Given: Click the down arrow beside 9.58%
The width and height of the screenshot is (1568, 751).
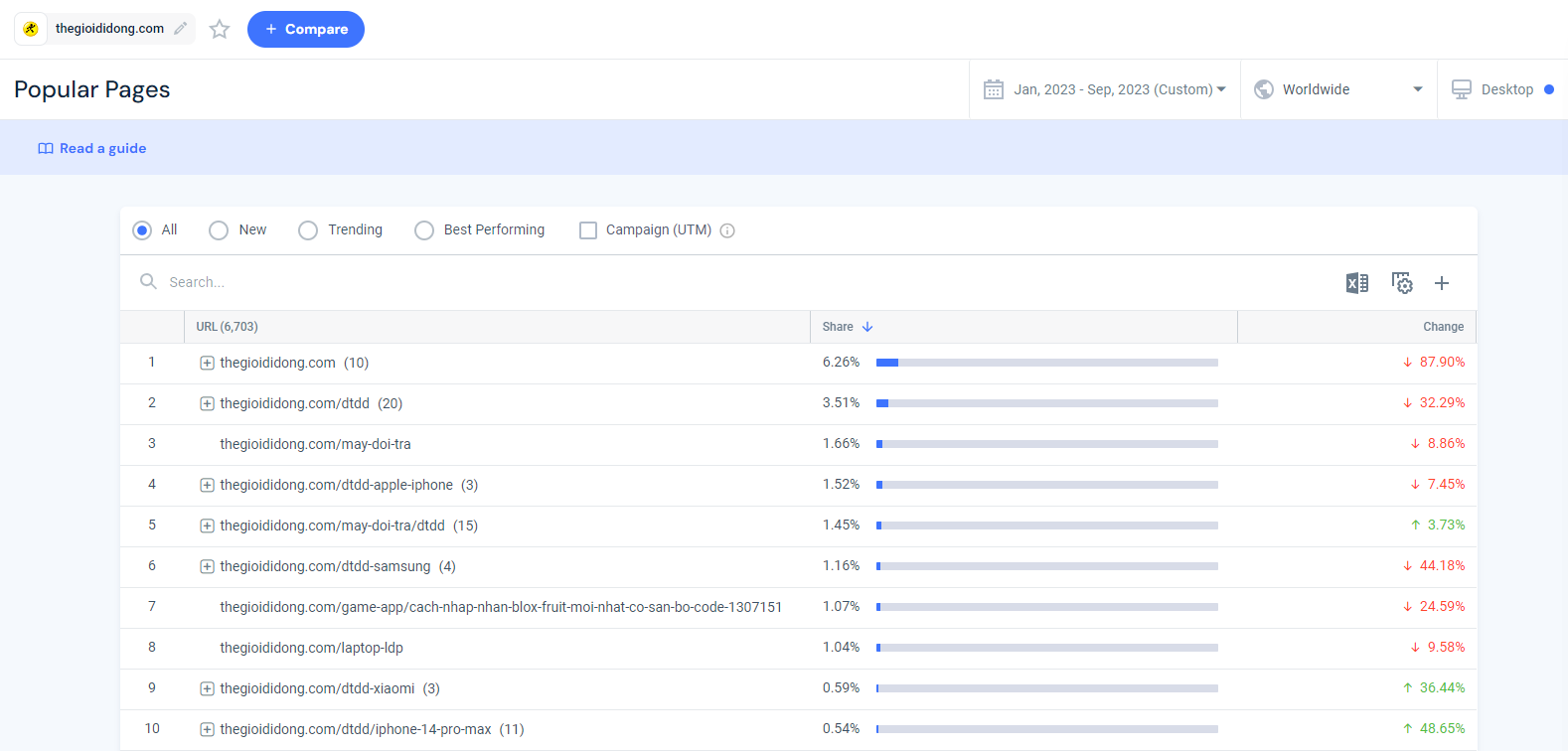Looking at the screenshot, I should coord(1415,648).
